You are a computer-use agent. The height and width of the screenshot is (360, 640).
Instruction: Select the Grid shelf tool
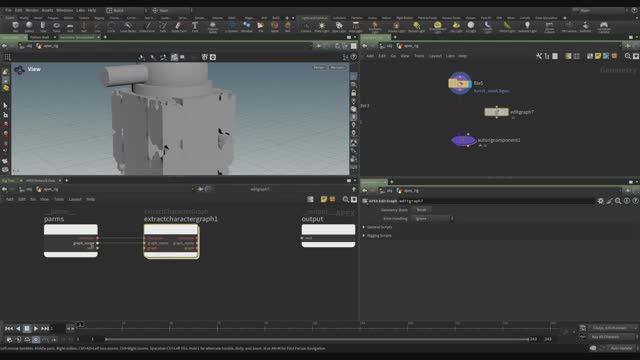pos(70,27)
